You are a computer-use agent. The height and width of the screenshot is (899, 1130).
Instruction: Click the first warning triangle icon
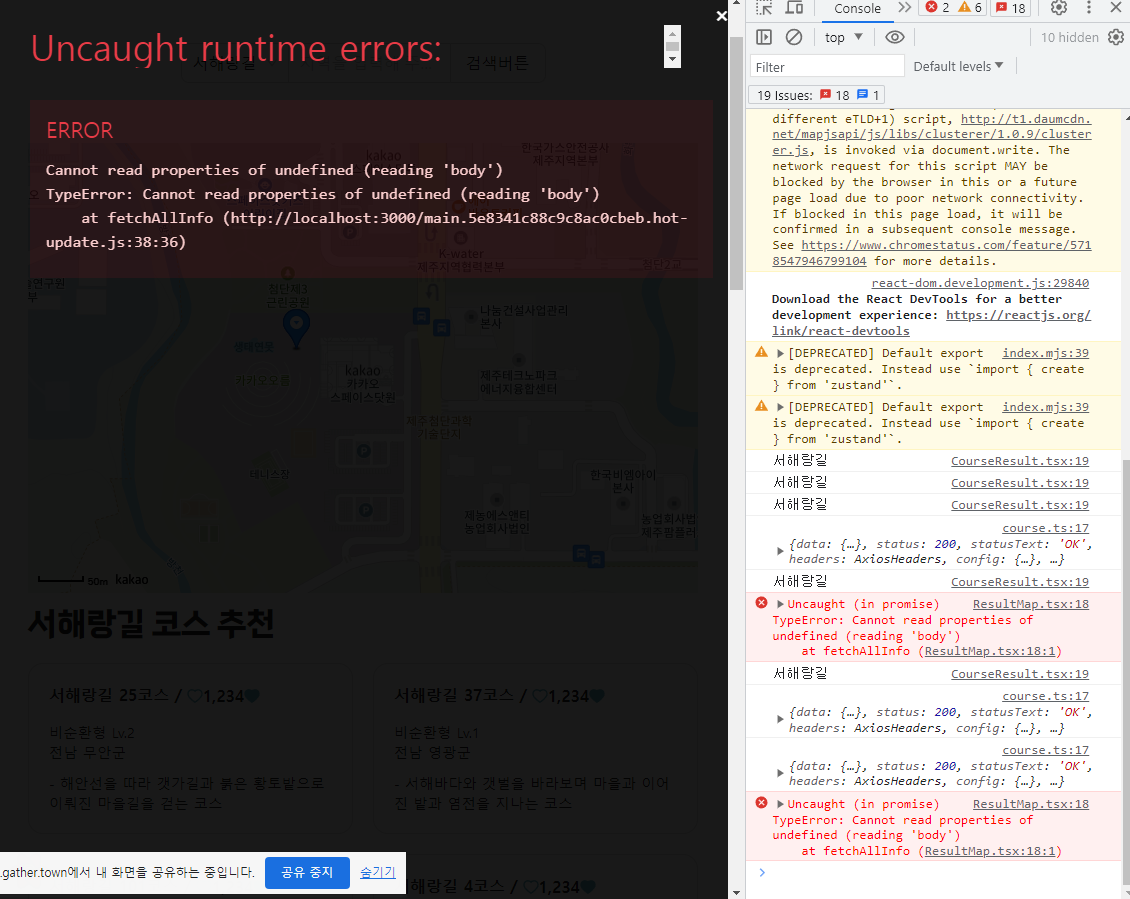(x=761, y=352)
